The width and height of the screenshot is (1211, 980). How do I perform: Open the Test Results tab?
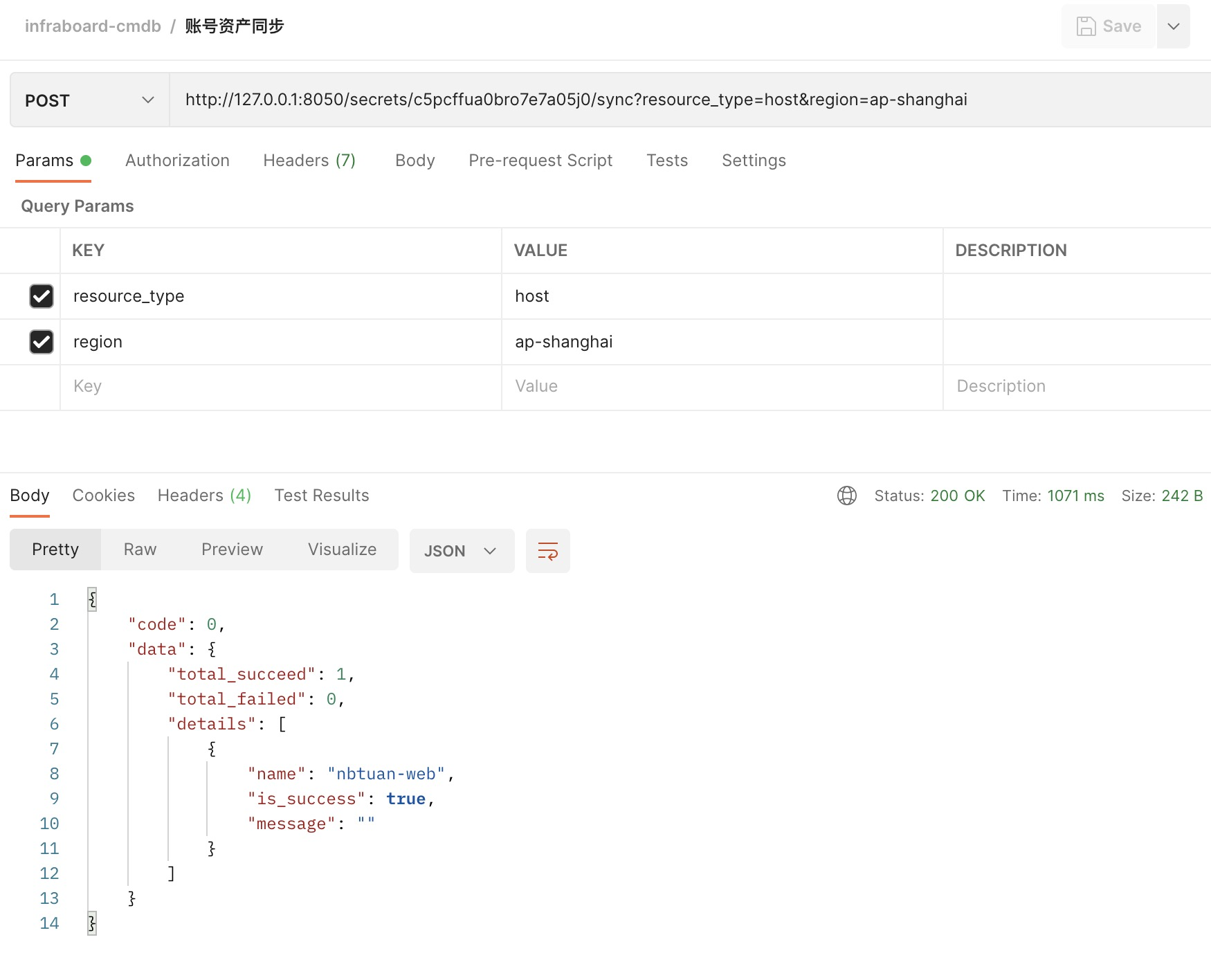click(322, 496)
